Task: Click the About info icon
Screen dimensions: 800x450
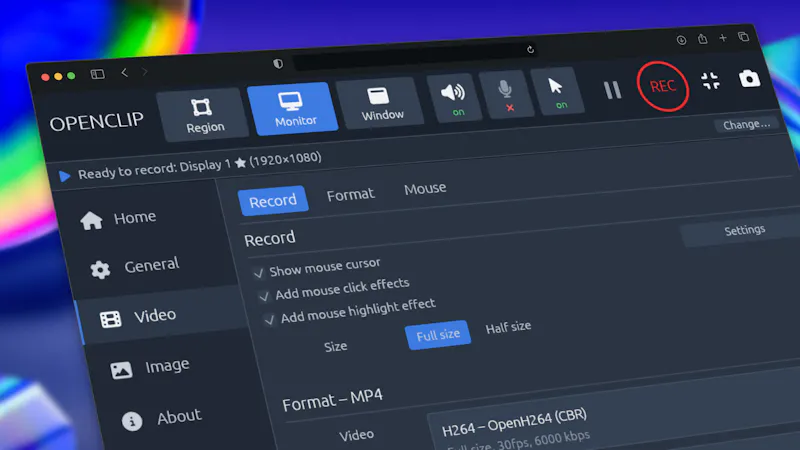Action: tap(132, 421)
